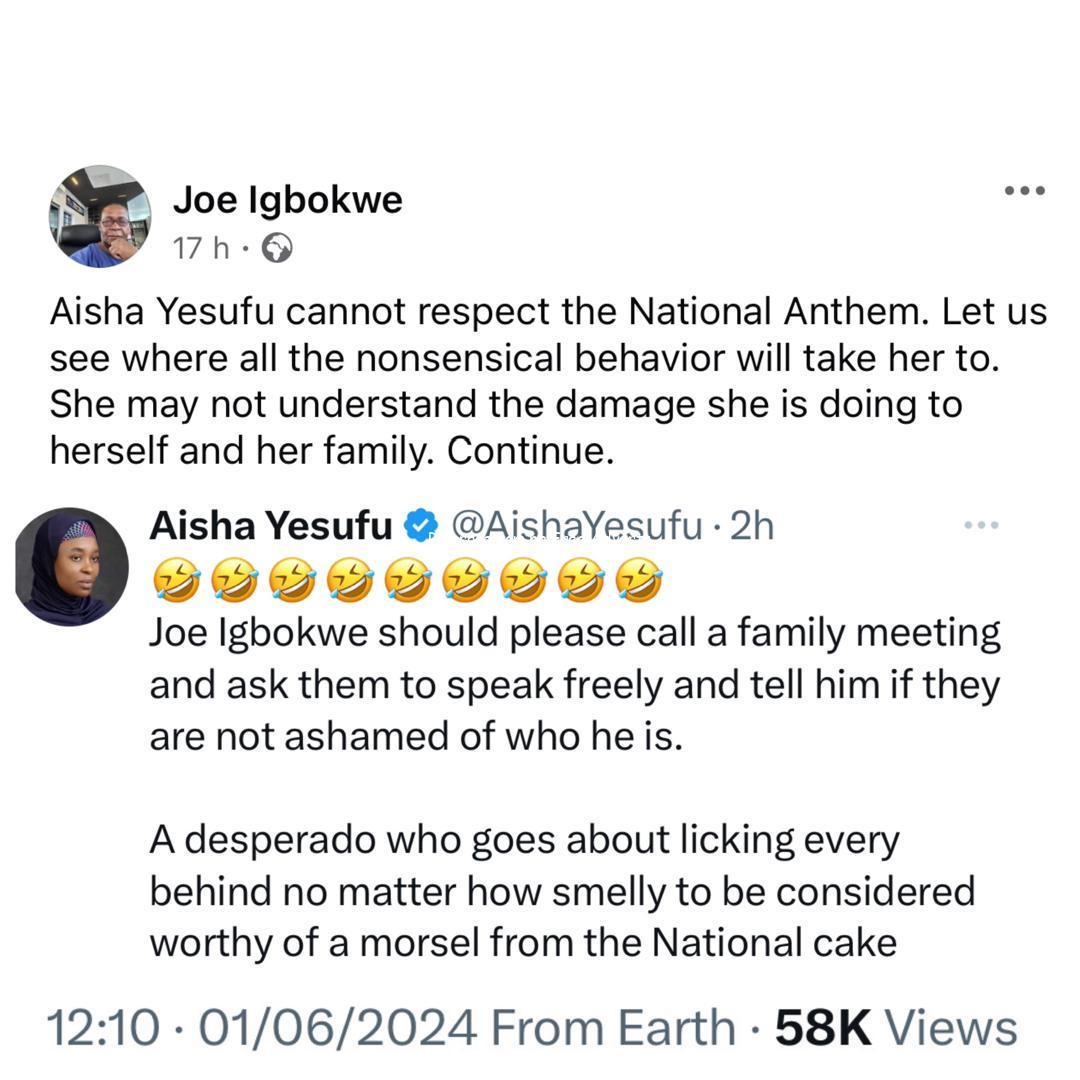
Task: Open the 58K Views count
Action: pyautogui.click(x=896, y=1028)
